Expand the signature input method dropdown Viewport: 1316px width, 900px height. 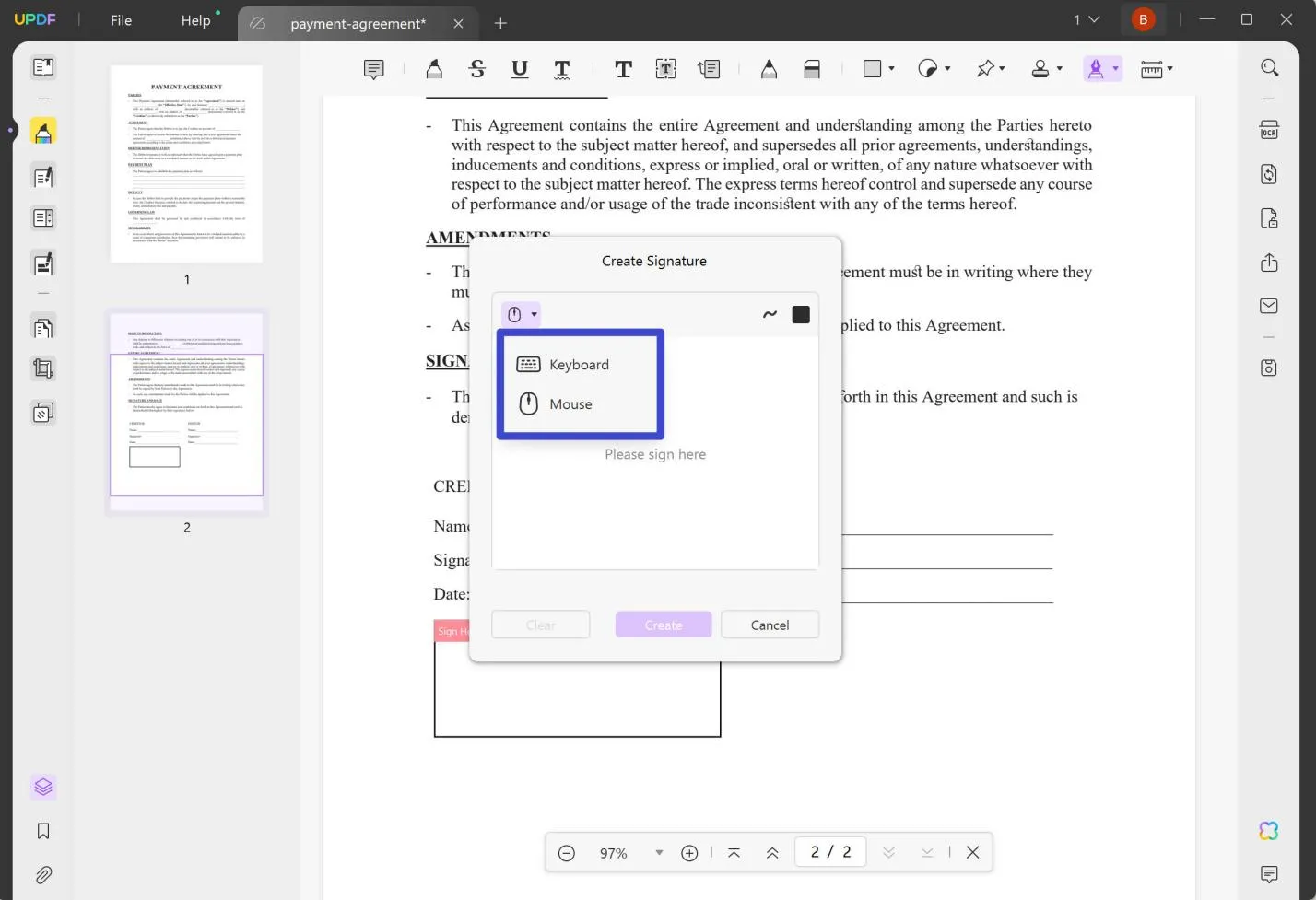(x=534, y=314)
